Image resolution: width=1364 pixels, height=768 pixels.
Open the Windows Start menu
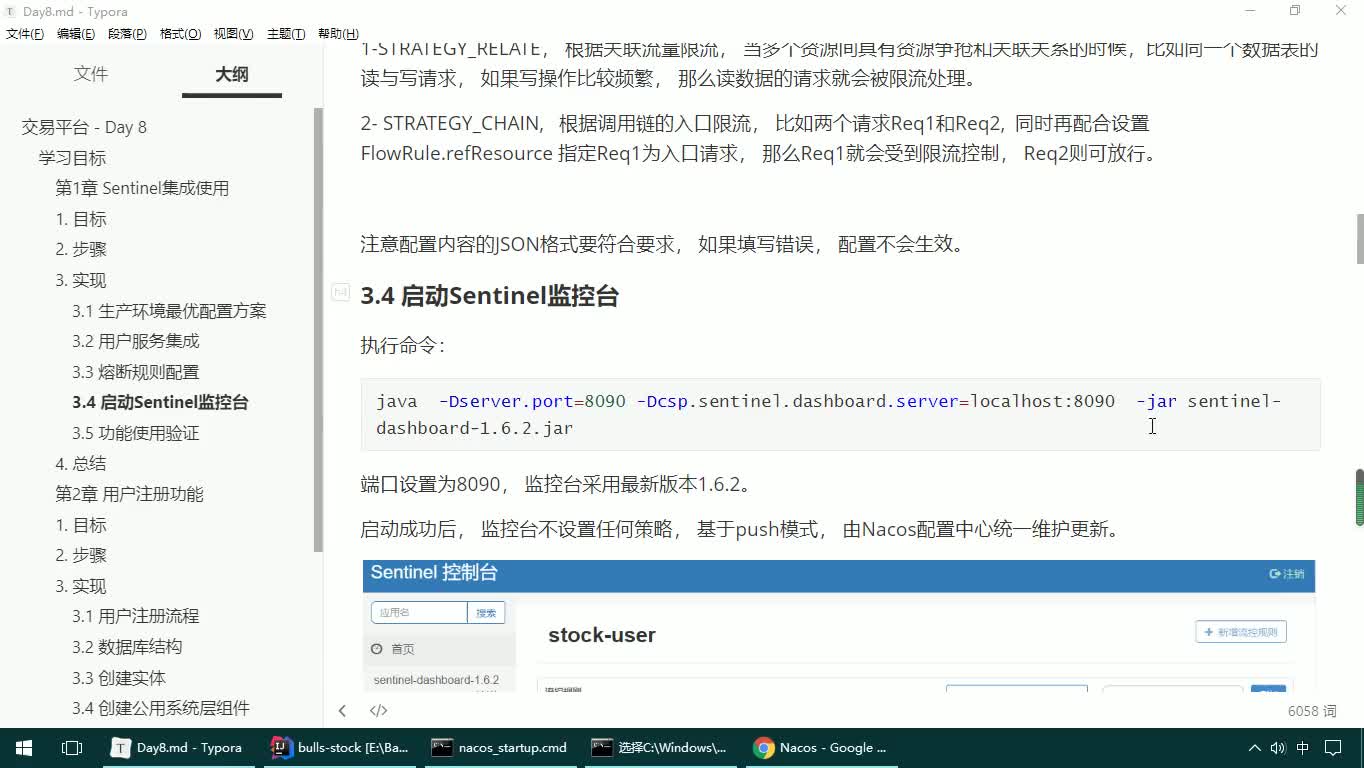24,747
